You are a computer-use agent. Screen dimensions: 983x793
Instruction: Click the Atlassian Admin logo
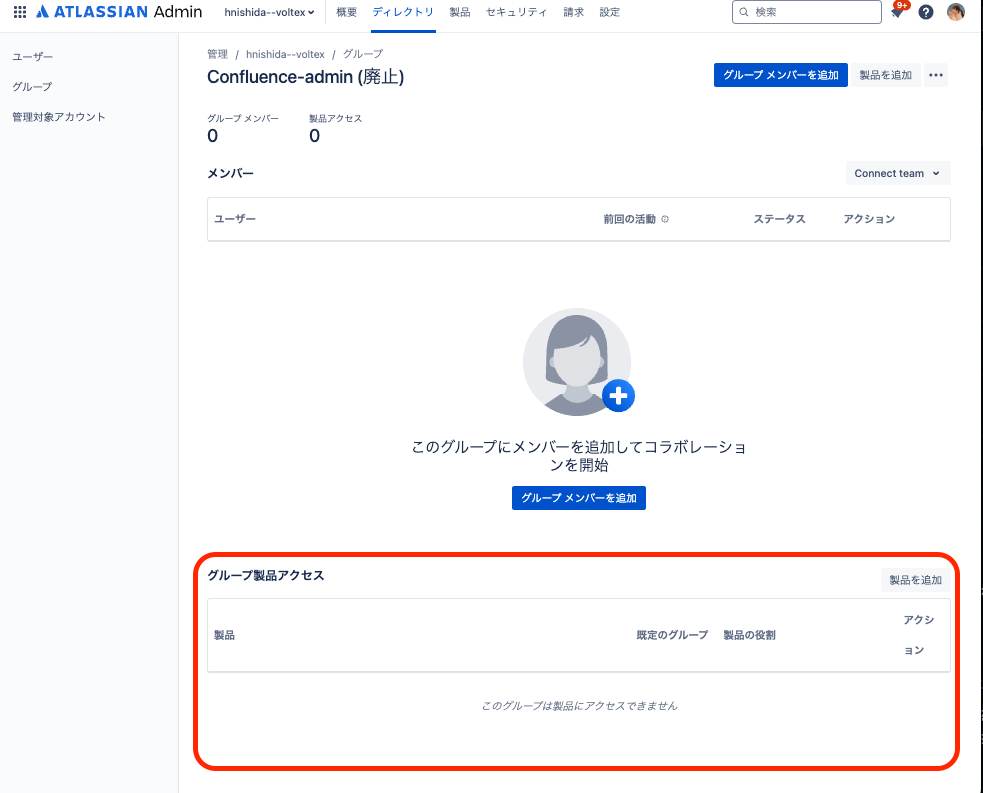point(119,12)
